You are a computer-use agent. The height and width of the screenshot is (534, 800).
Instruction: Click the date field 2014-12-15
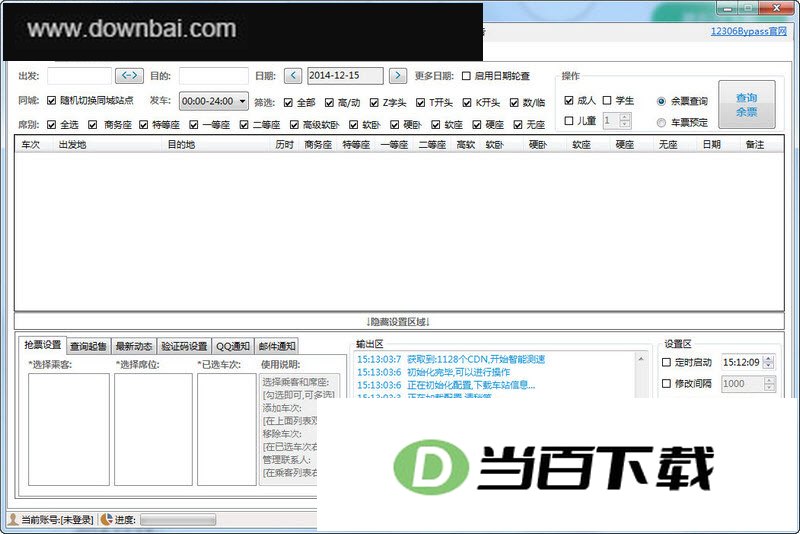[x=345, y=75]
